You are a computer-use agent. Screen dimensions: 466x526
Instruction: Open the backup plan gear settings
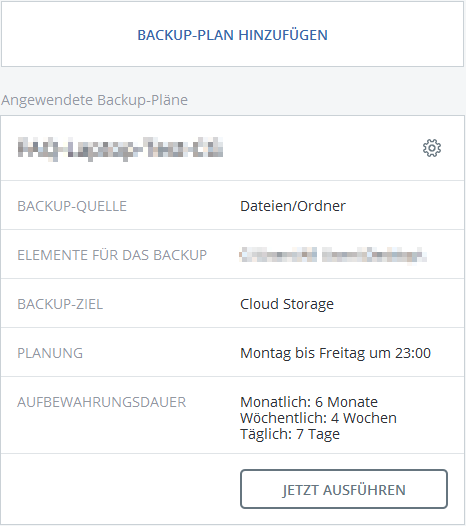pyautogui.click(x=431, y=148)
